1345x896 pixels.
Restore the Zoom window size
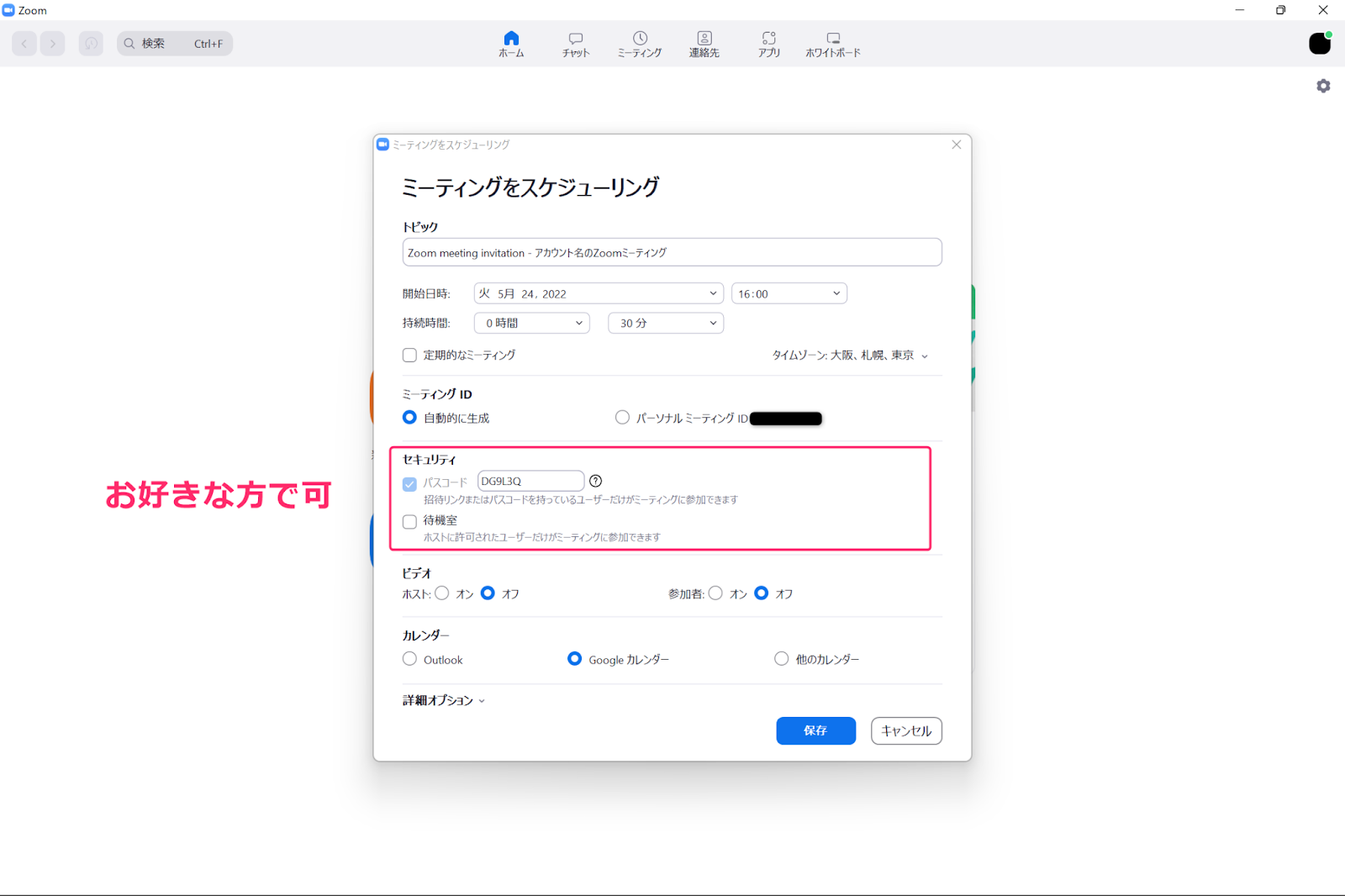pyautogui.click(x=1280, y=10)
